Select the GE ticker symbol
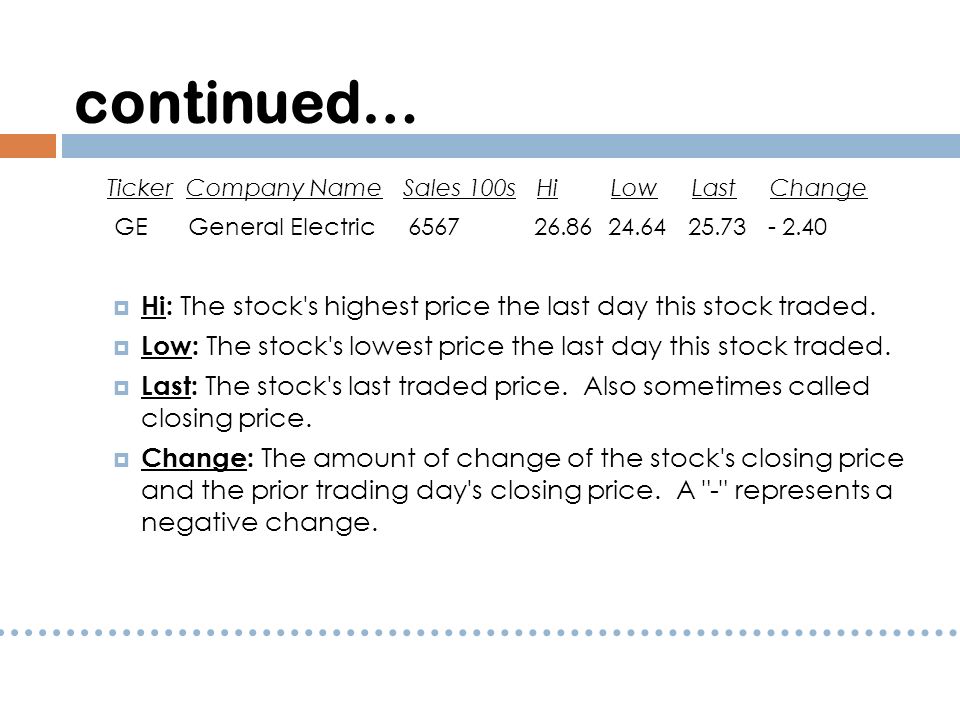This screenshot has width=960, height=720. 131,227
